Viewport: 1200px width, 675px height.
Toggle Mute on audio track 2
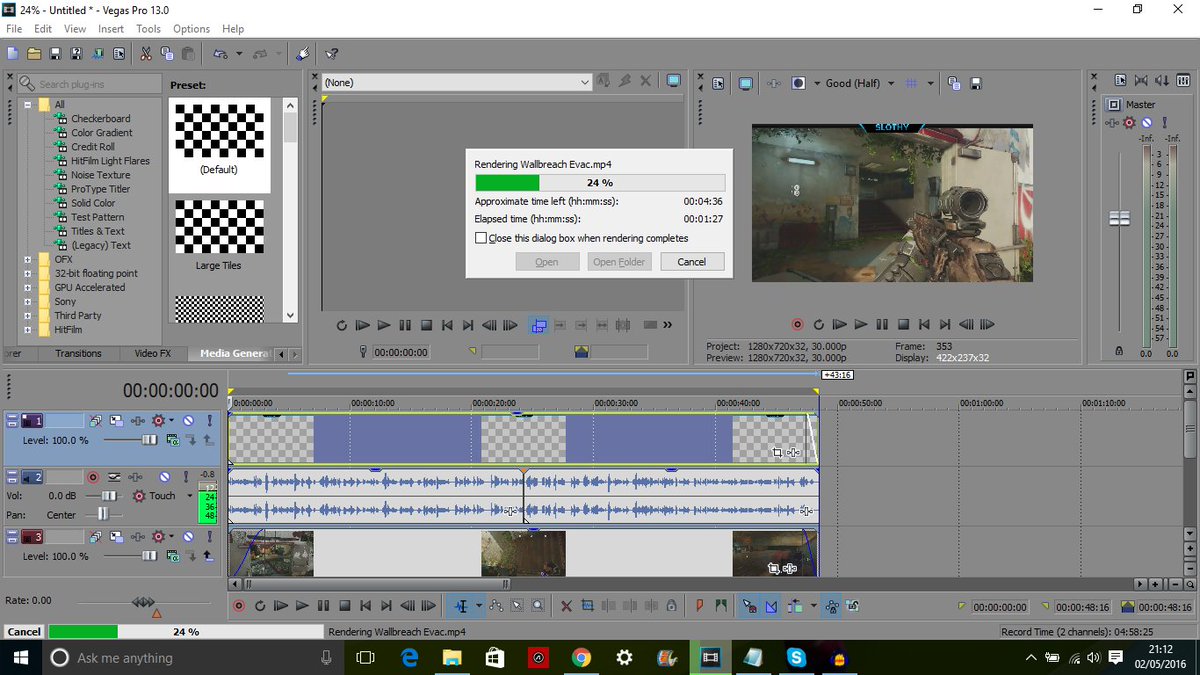pos(164,478)
